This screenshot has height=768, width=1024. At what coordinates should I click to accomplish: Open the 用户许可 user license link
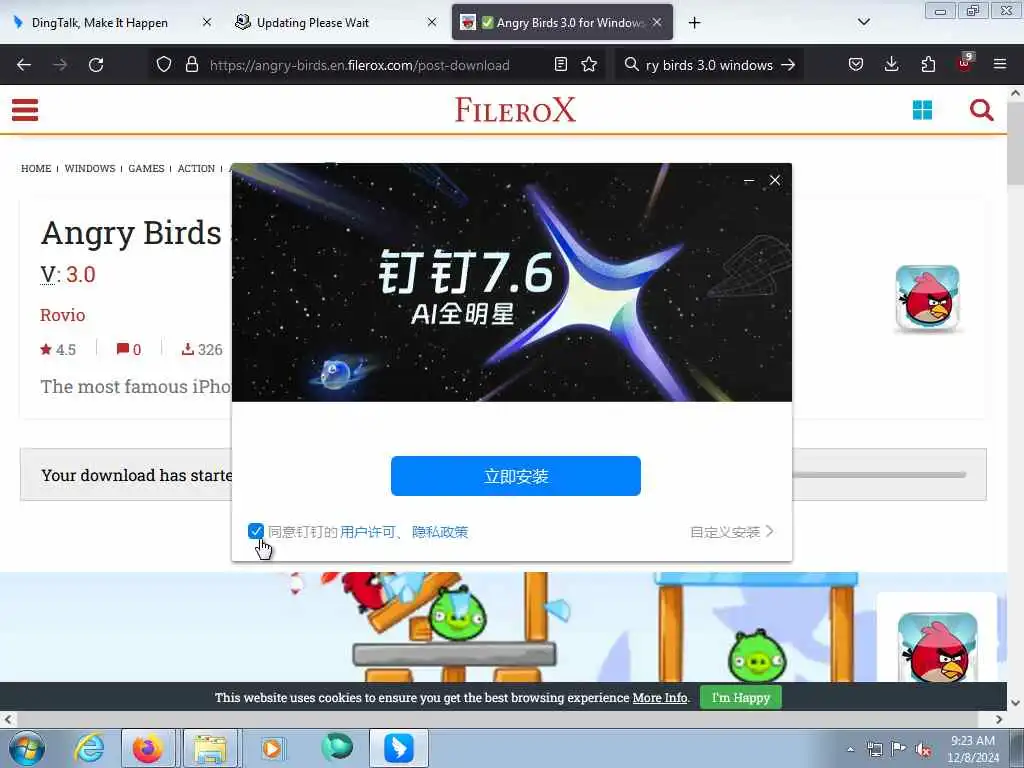pyautogui.click(x=368, y=532)
